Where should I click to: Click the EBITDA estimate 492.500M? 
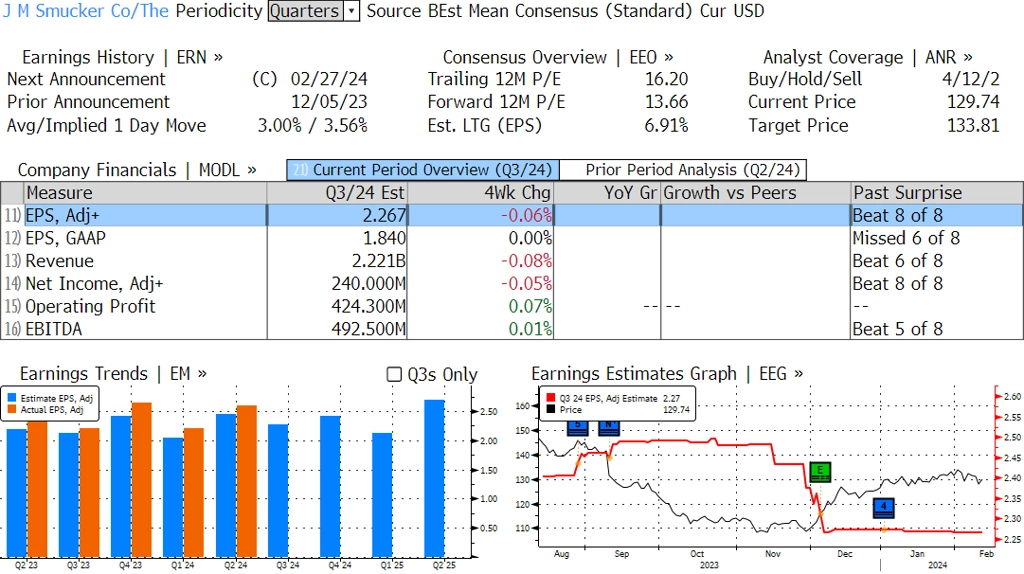coord(369,329)
